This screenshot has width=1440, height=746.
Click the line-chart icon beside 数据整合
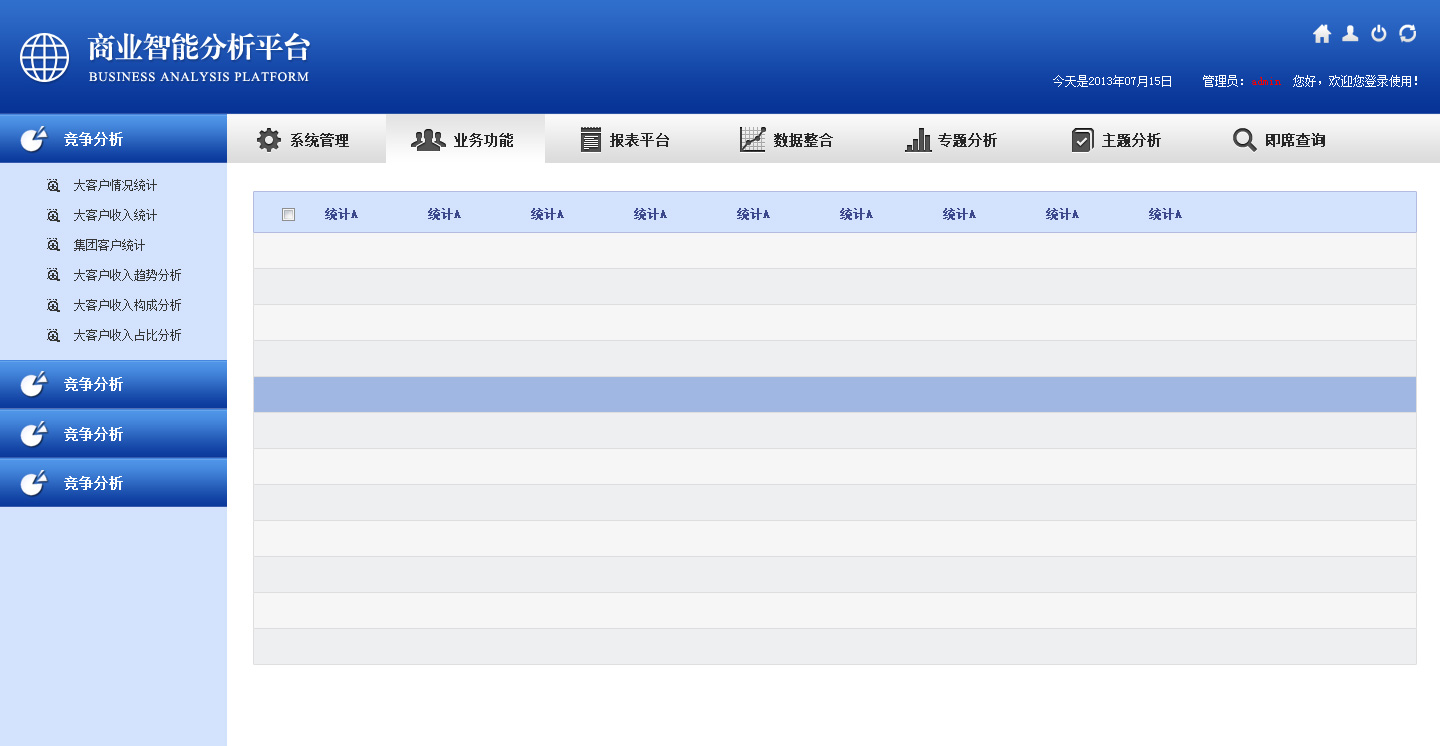[x=752, y=140]
